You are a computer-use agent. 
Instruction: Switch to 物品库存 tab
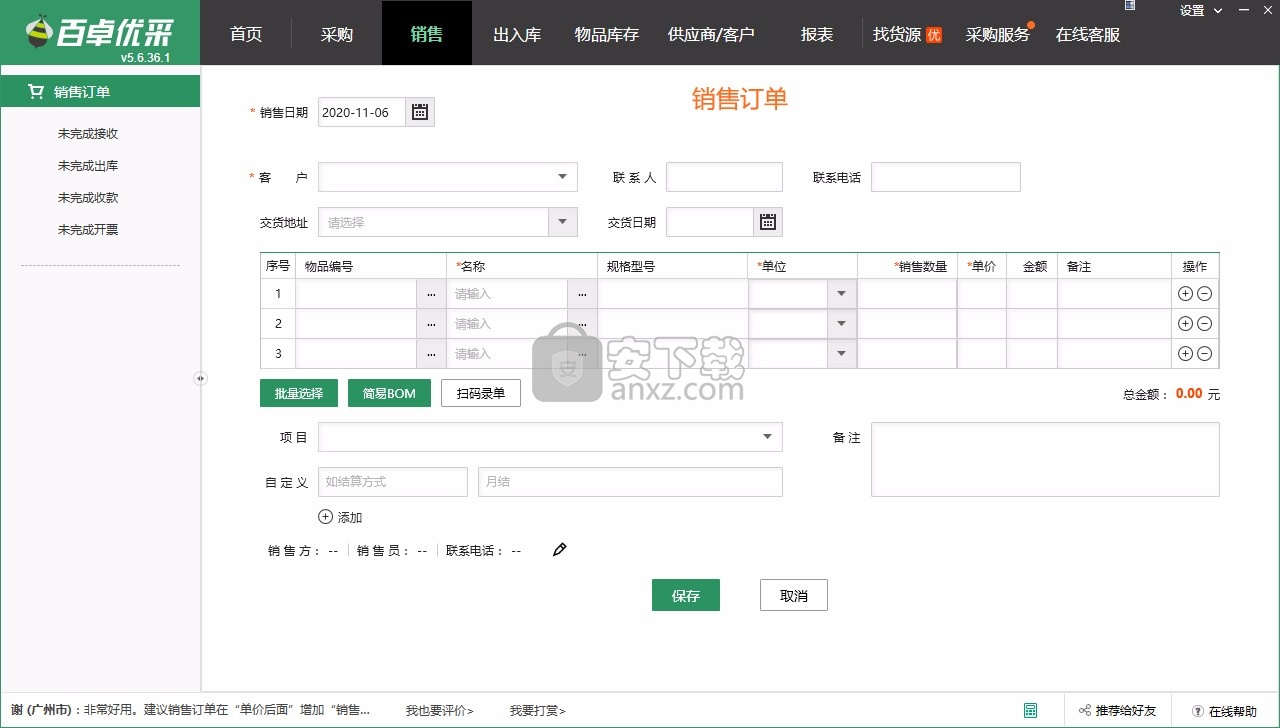607,34
